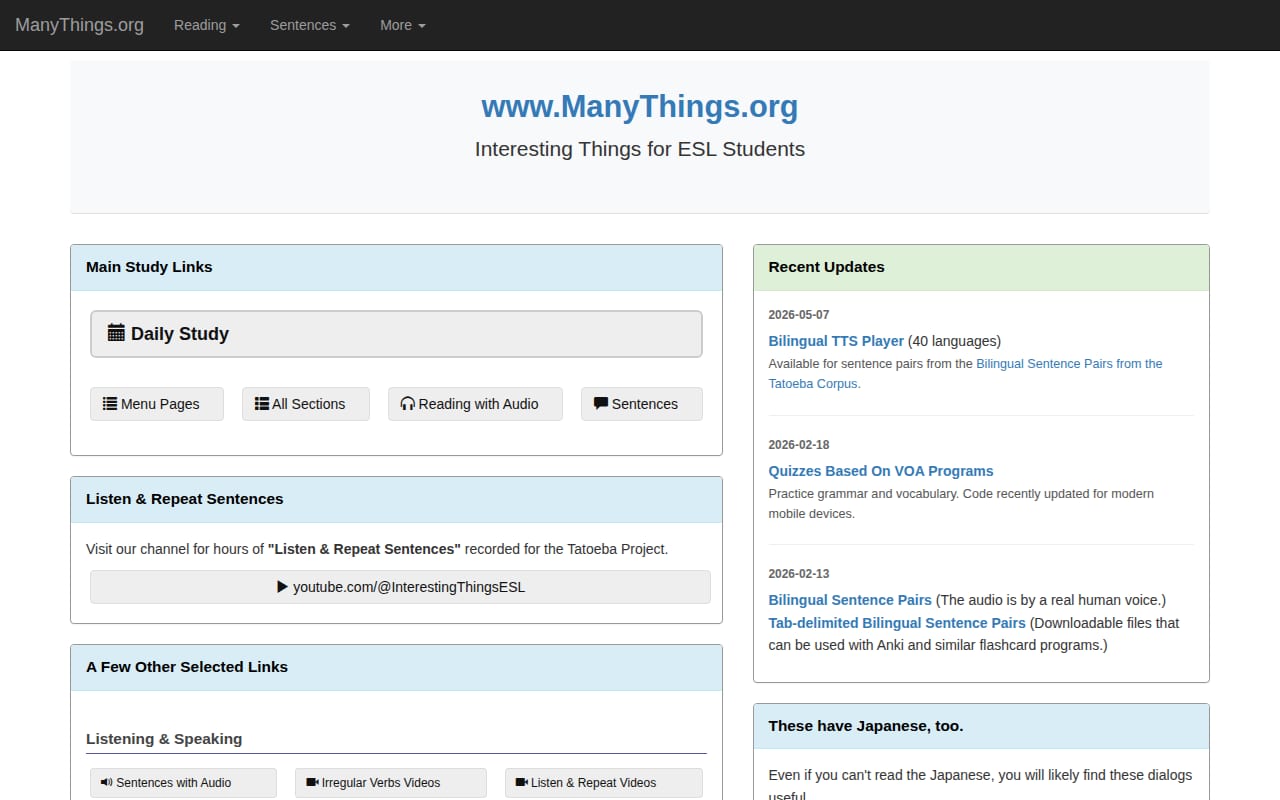Viewport: 1280px width, 800px height.
Task: Click the headphones icon on Reading with Audio
Action: point(407,403)
